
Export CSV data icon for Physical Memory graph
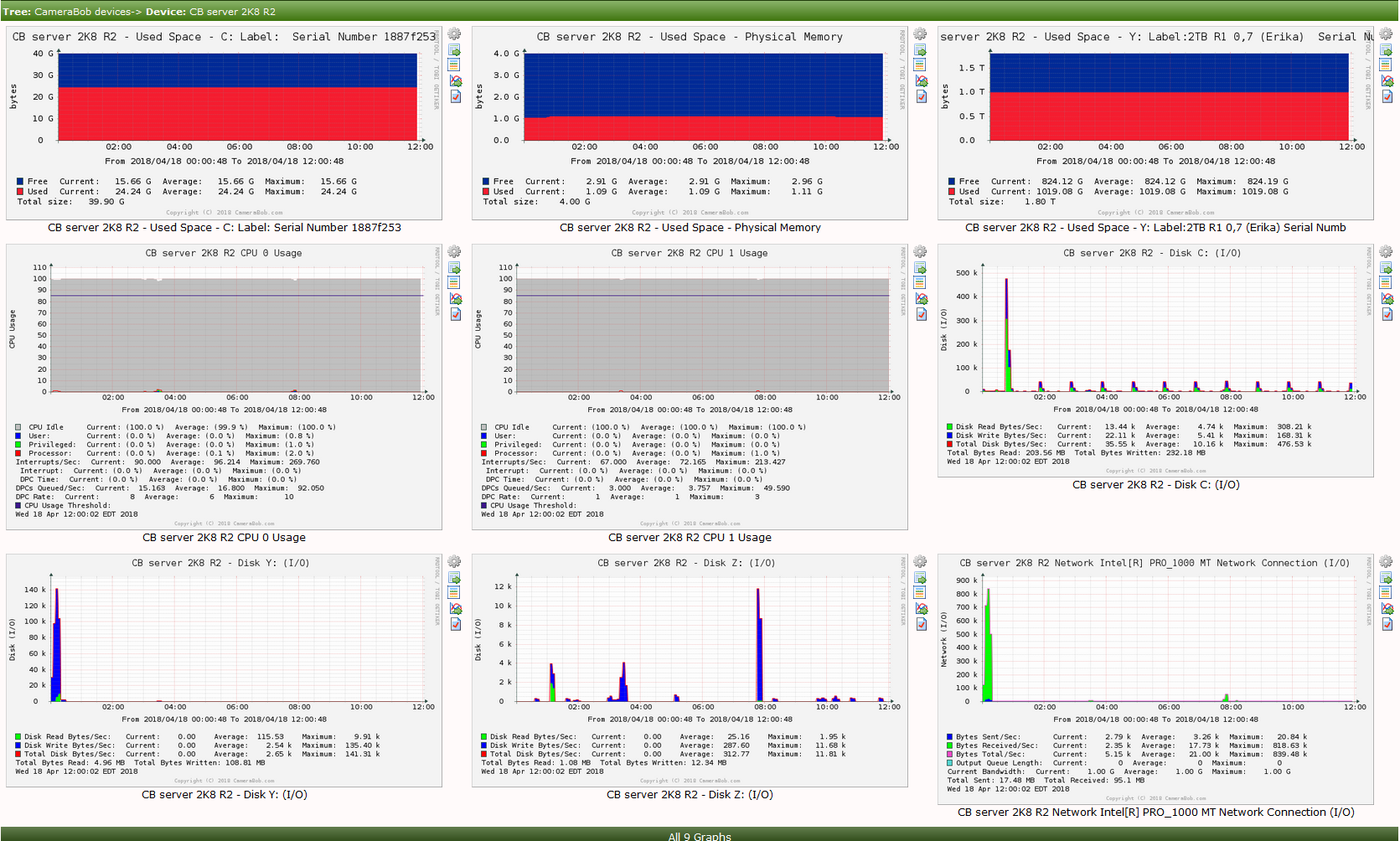(921, 50)
